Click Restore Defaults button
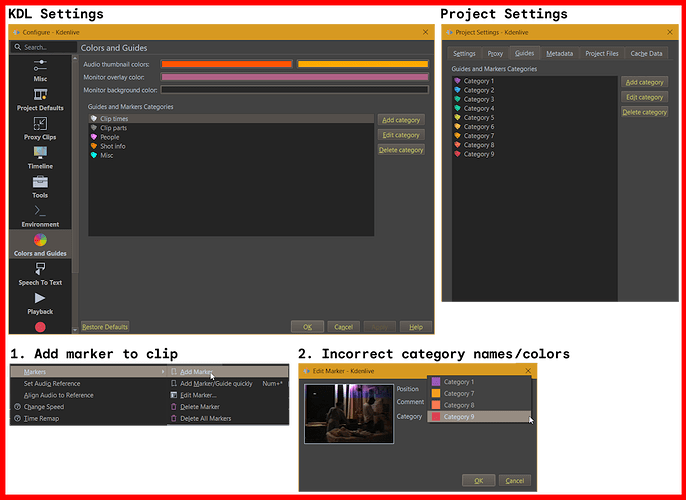The width and height of the screenshot is (686, 500). [105, 327]
